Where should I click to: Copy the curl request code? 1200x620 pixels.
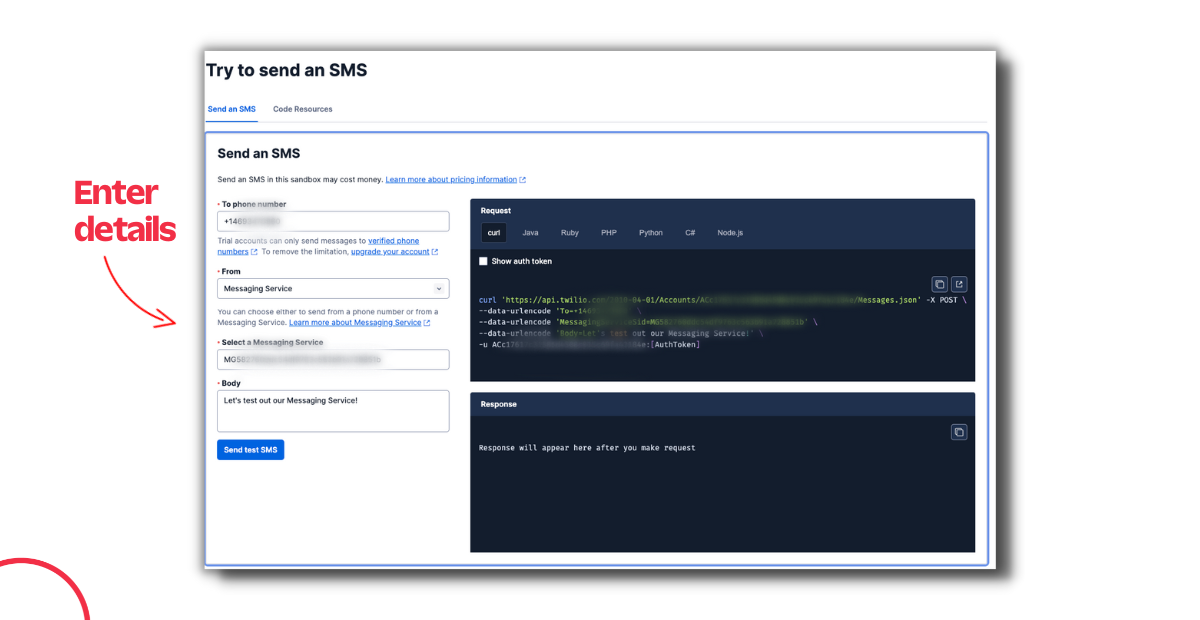939,284
